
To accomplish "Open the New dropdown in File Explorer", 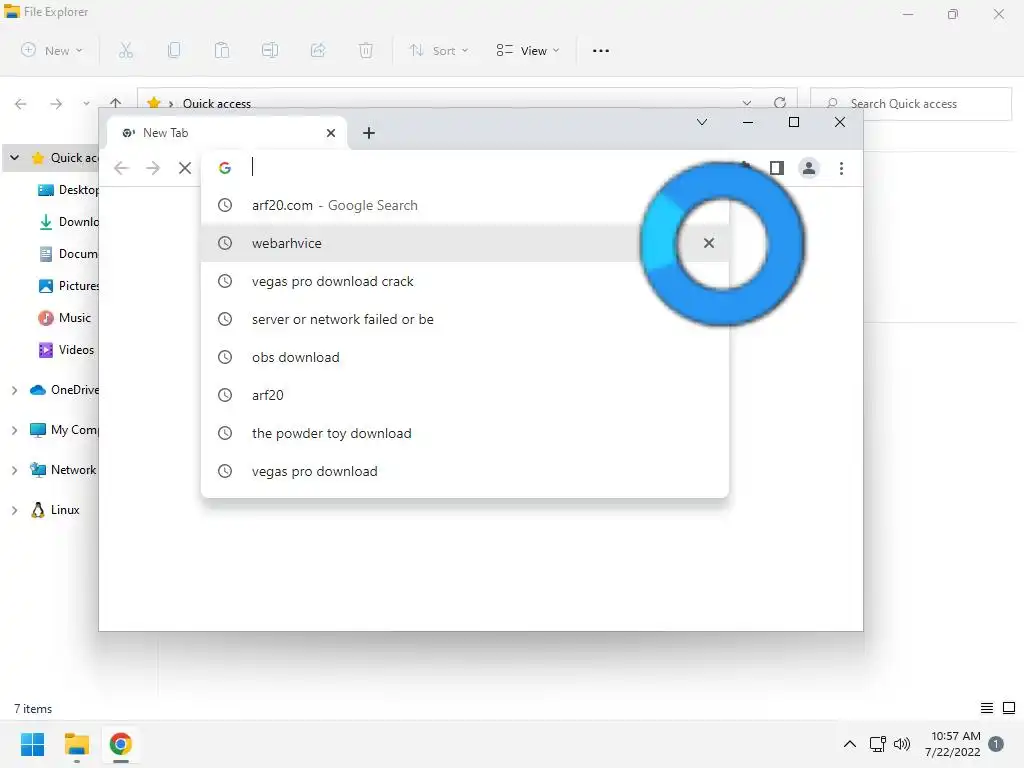I will click(52, 50).
